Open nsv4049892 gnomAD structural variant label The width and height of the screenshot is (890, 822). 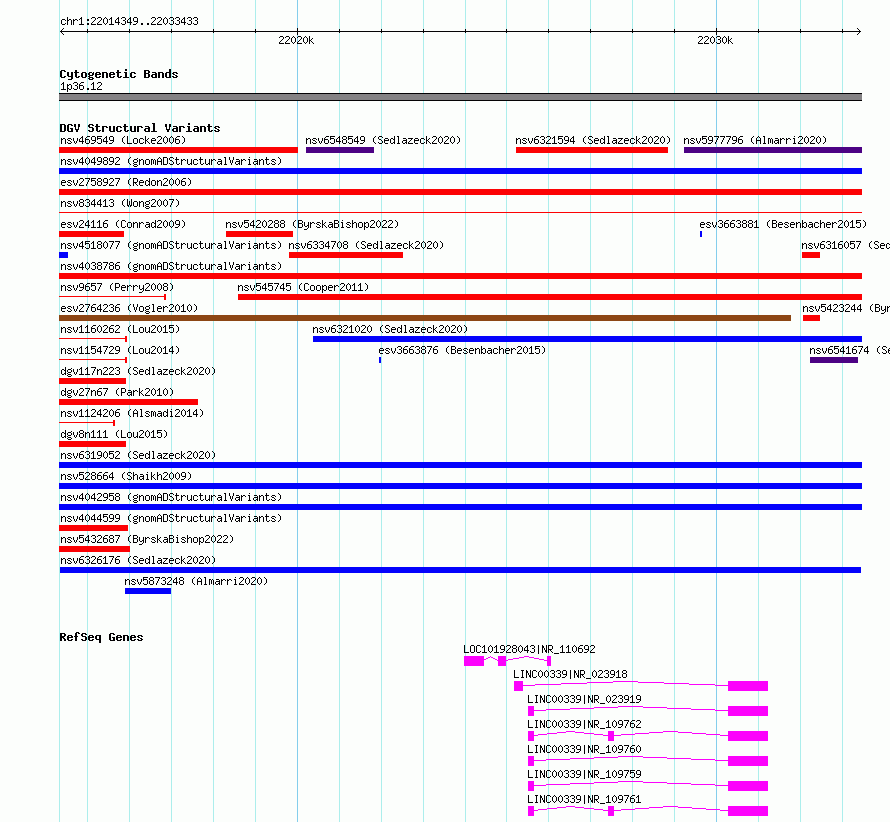[171, 161]
